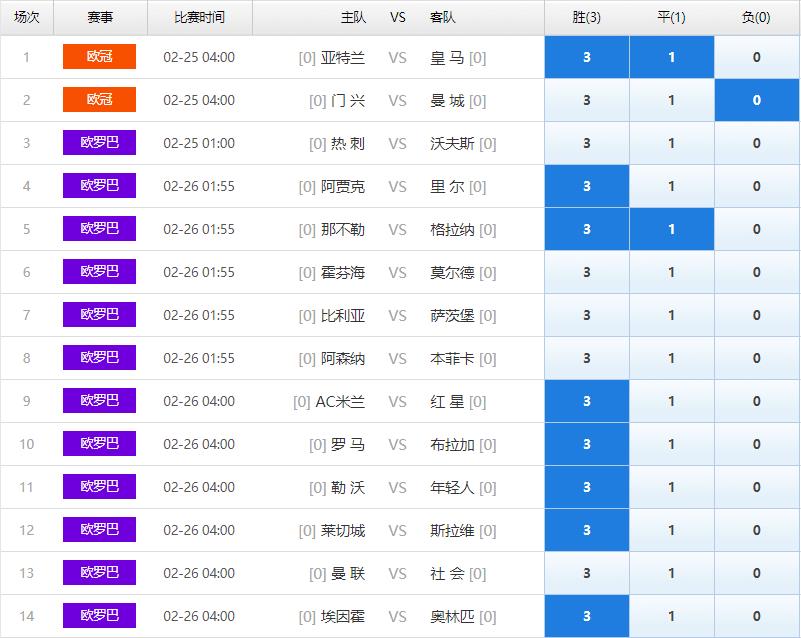Select draw (1) for 霍芬海 vs 莫尔德
Viewport: 801px width, 638px height.
pos(672,272)
